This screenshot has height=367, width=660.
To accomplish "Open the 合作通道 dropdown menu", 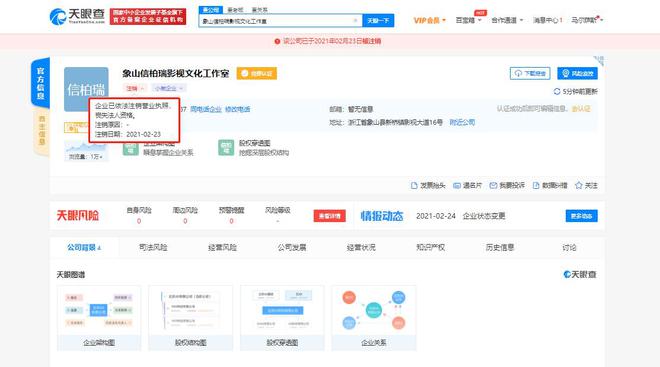I will 507,20.
